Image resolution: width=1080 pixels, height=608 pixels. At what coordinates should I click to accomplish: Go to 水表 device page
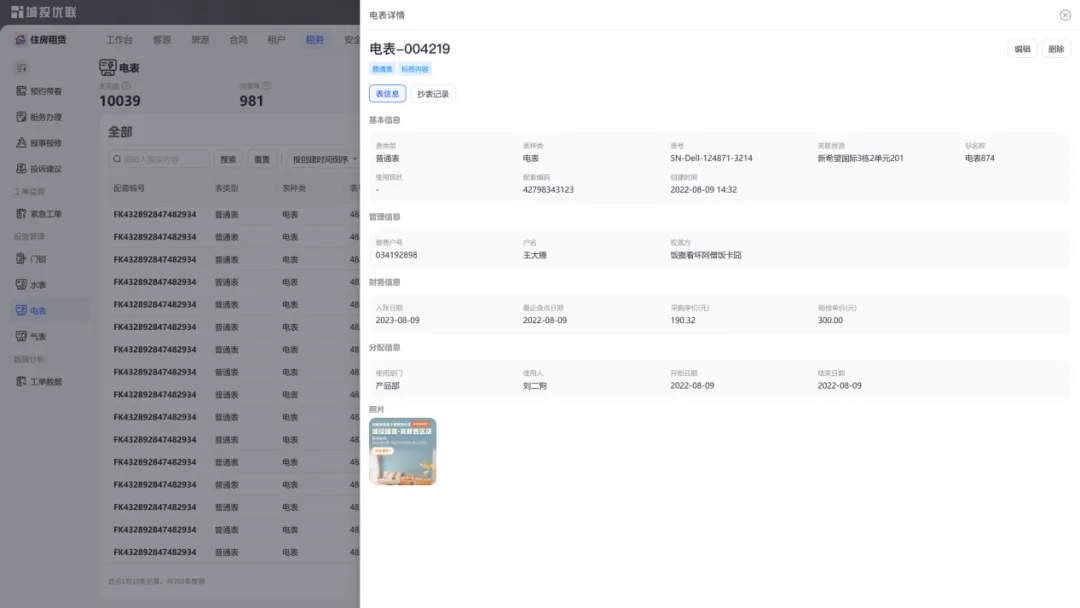click(x=38, y=285)
